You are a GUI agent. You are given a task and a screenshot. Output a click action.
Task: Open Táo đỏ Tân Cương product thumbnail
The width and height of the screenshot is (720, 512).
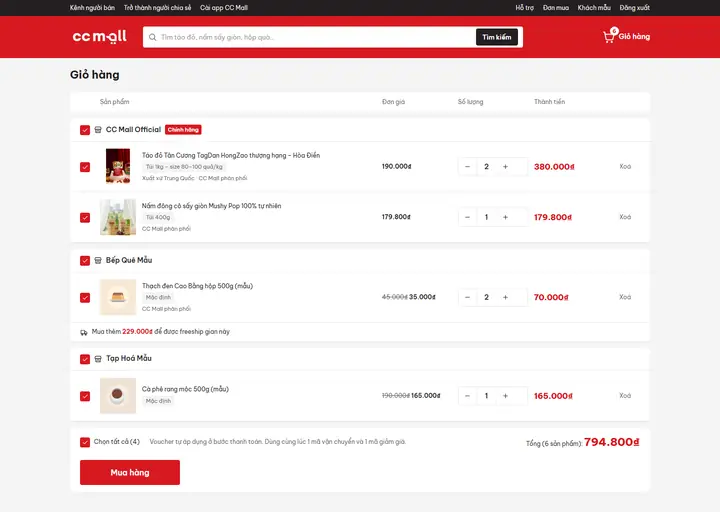pyautogui.click(x=118, y=166)
